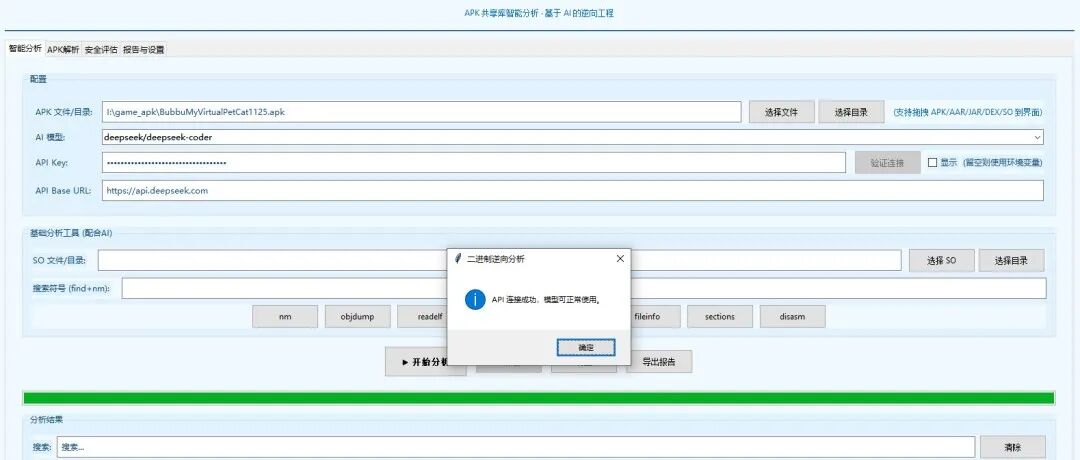Click the green analysis progress bar

point(539,398)
